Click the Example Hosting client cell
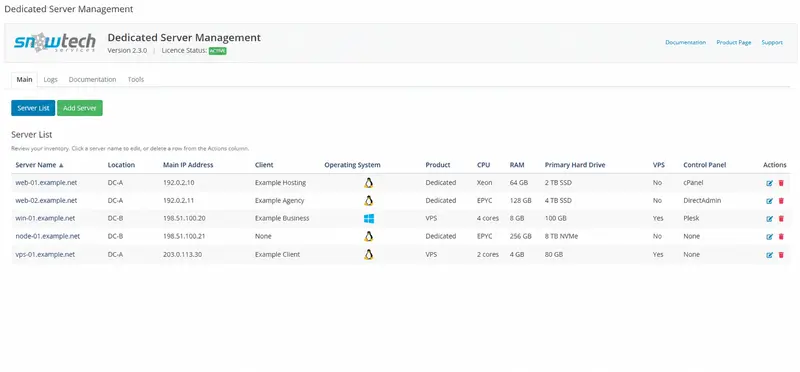Screen dimensions: 800x372 coord(280,183)
